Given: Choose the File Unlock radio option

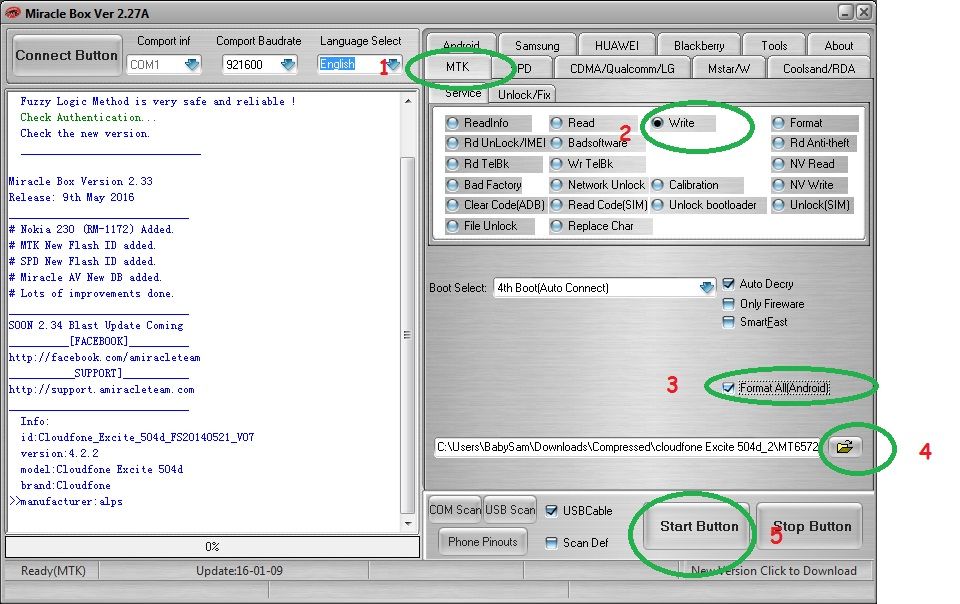Looking at the screenshot, I should click(452, 226).
